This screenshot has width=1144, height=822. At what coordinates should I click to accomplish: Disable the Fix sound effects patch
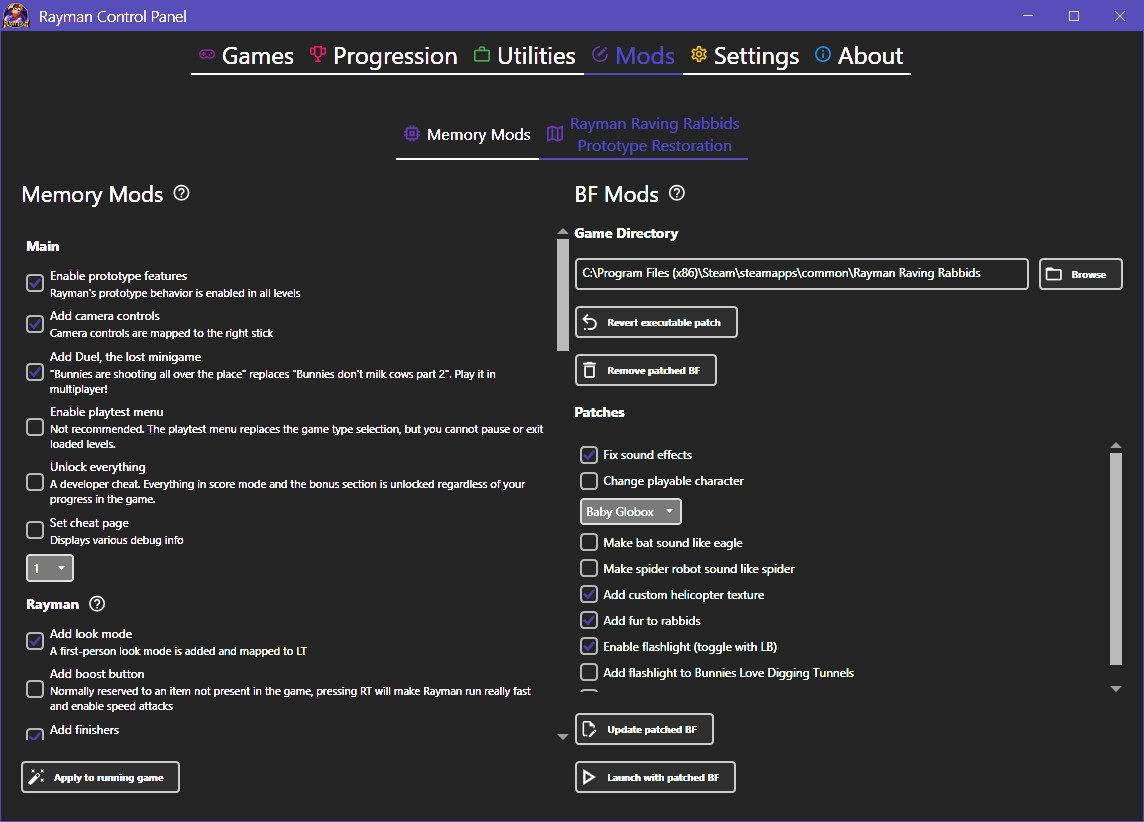pos(589,454)
